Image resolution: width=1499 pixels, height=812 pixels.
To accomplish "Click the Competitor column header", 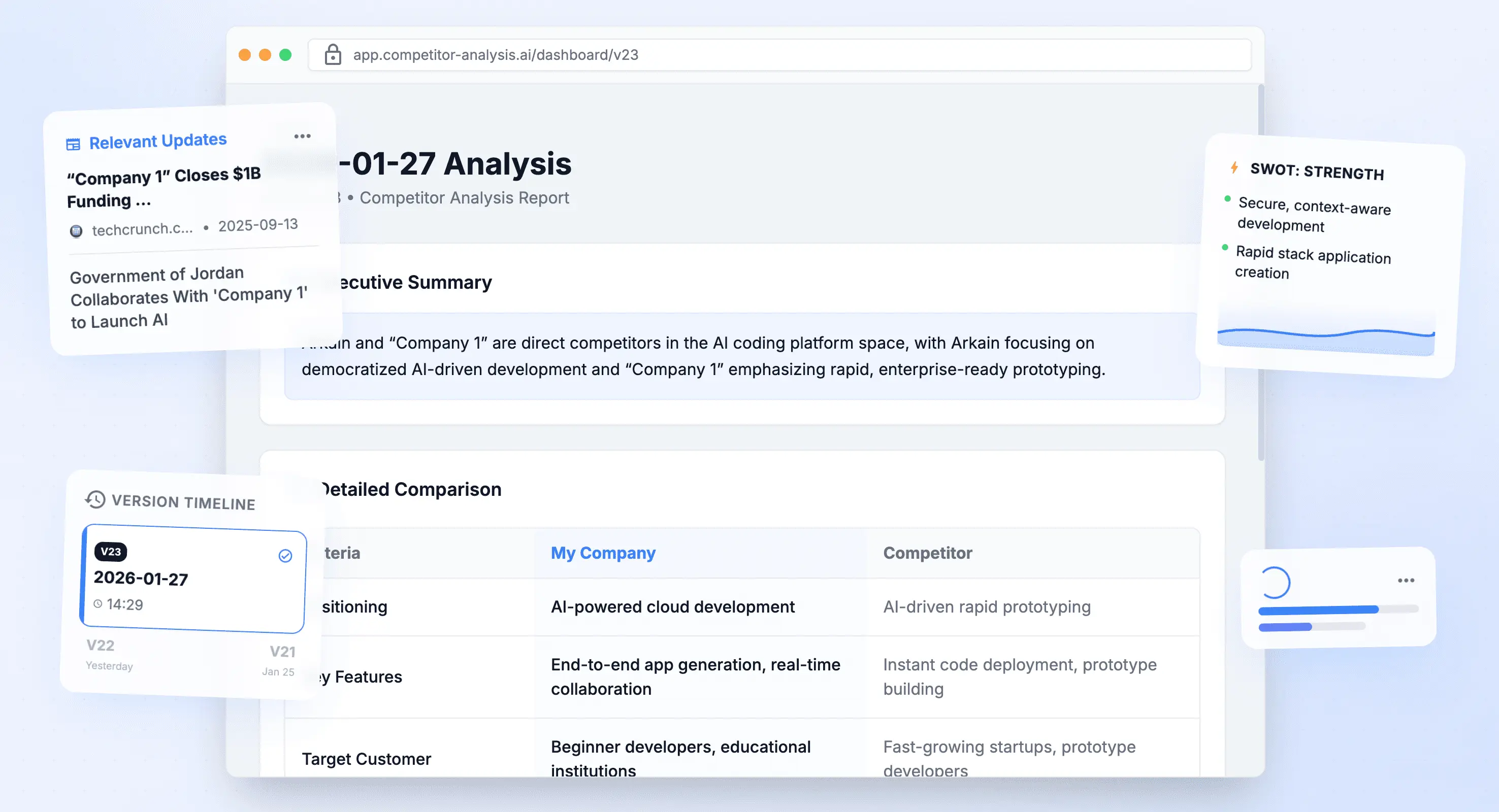I will tap(928, 553).
